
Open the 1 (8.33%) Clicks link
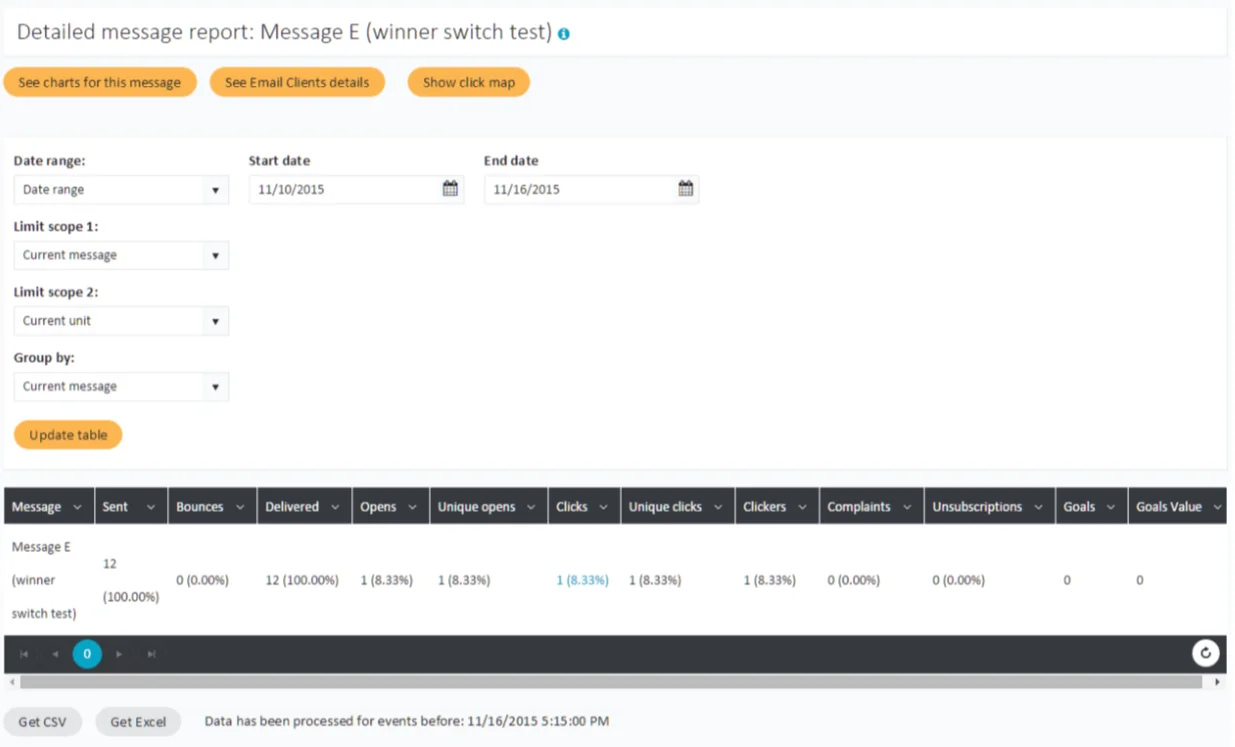click(x=582, y=580)
